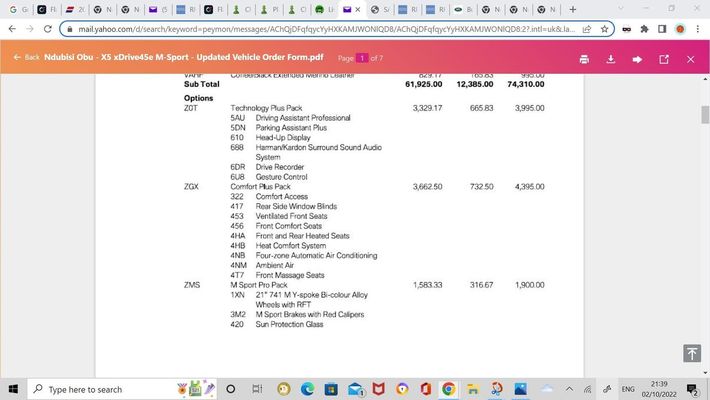The width and height of the screenshot is (710, 400).
Task: Switch to the green oval Land Rover tab
Action: point(463,9)
